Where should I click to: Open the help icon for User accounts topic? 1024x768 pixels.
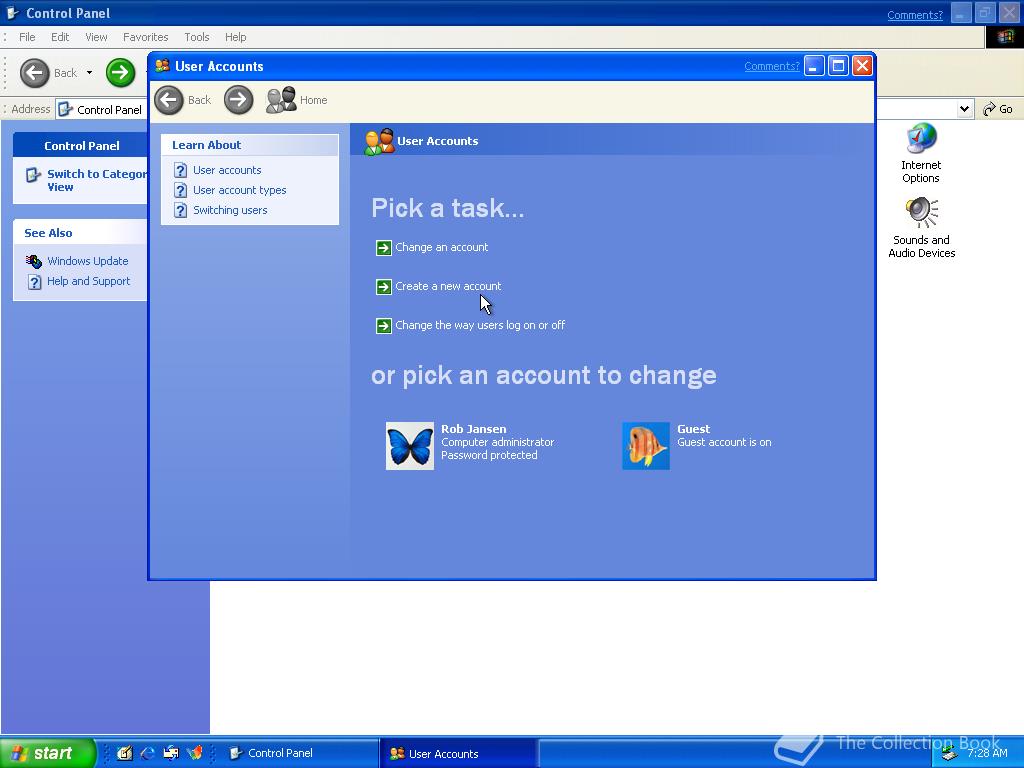[180, 170]
